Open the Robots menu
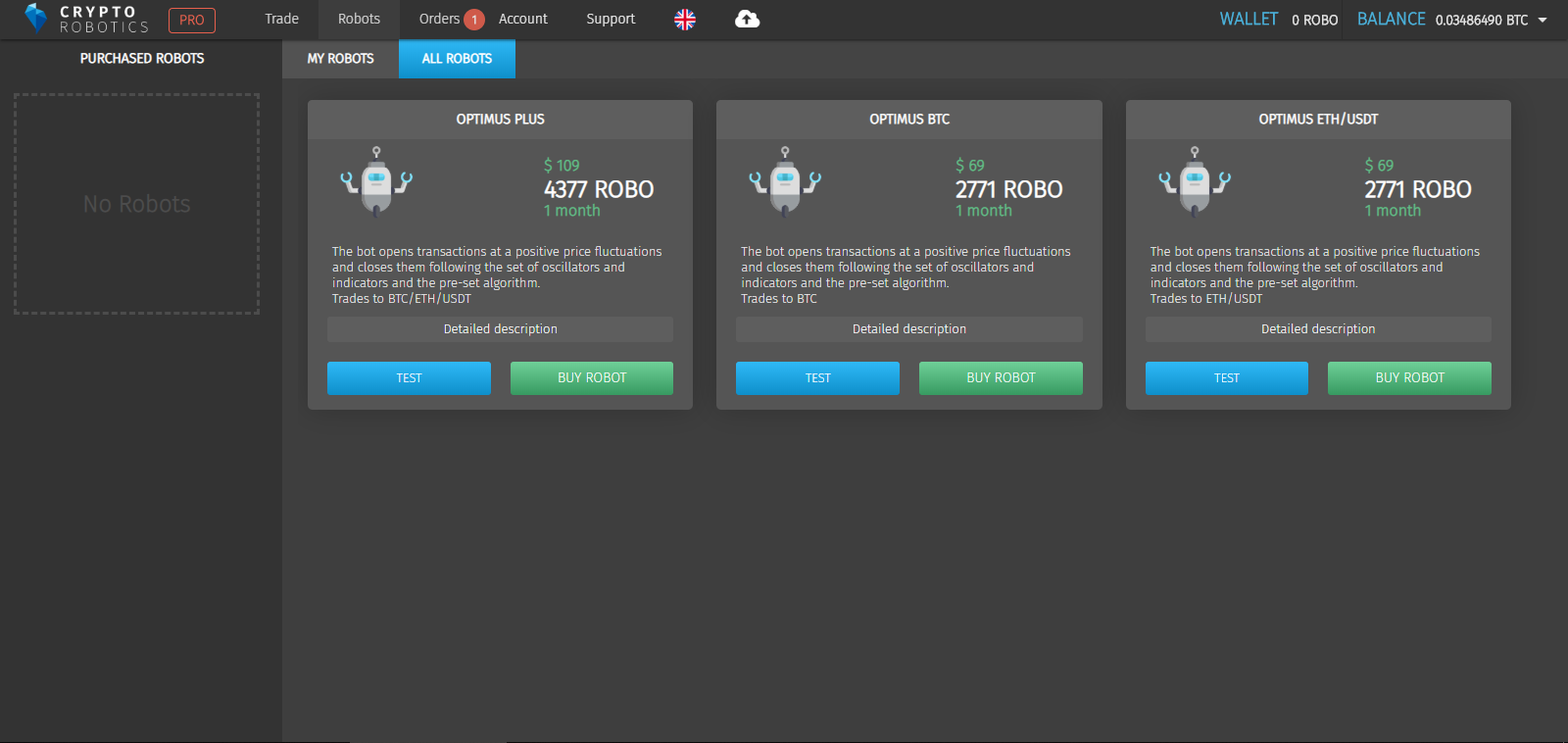The height and width of the screenshot is (743, 1568). click(359, 19)
